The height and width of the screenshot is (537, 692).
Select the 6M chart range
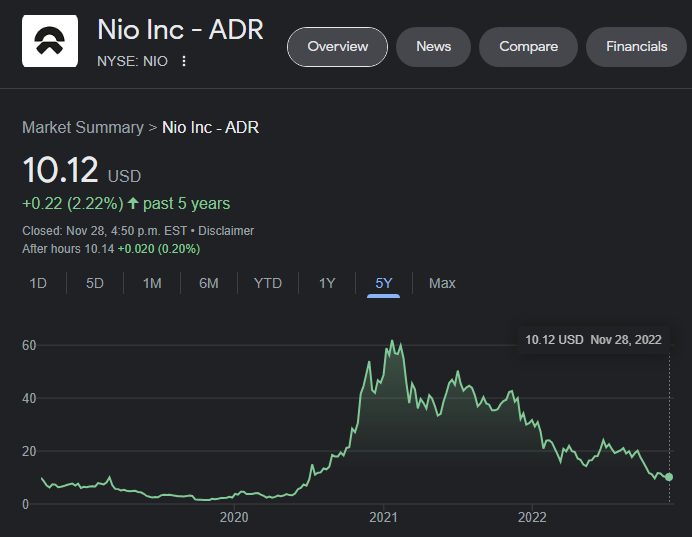[209, 283]
